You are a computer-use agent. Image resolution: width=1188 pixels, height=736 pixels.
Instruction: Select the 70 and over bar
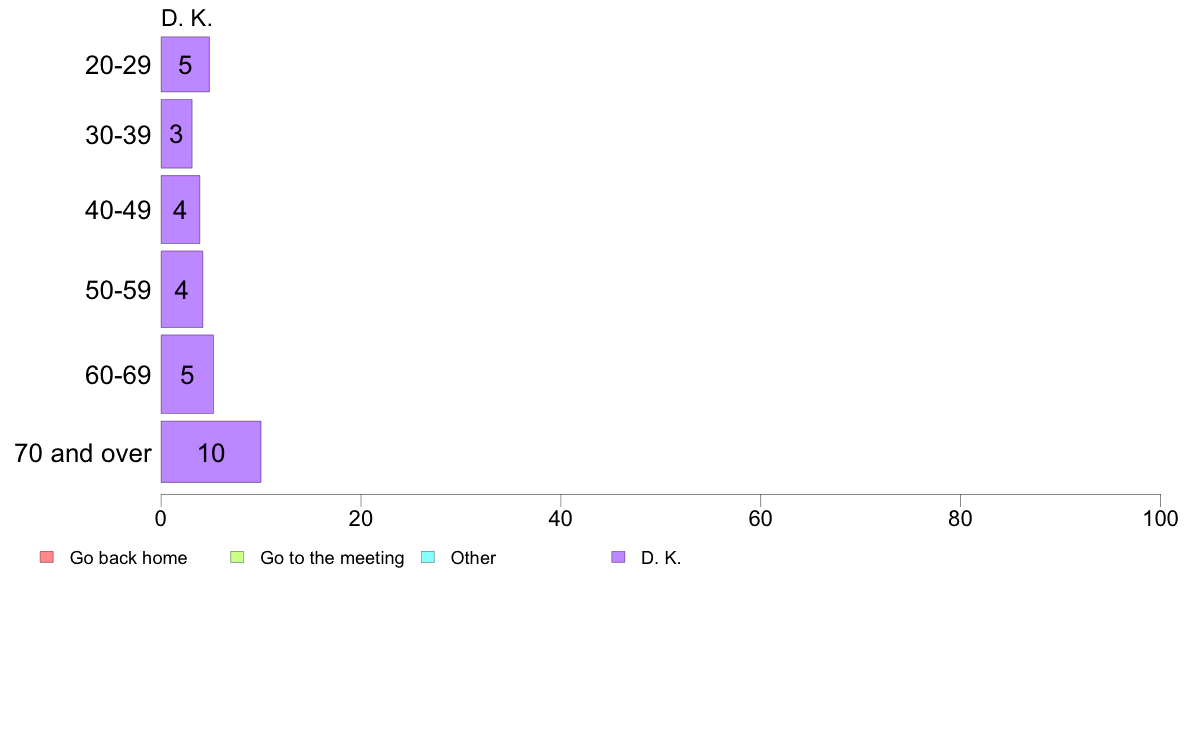[211, 453]
